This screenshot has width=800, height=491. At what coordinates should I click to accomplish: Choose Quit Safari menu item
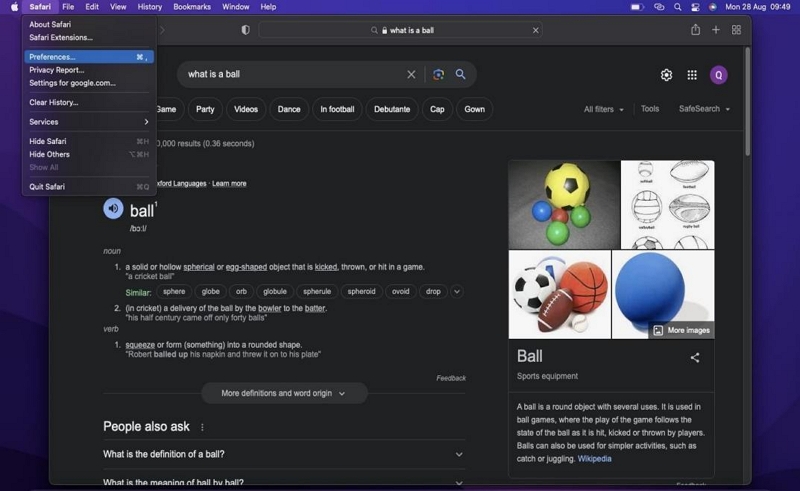[x=89, y=186]
